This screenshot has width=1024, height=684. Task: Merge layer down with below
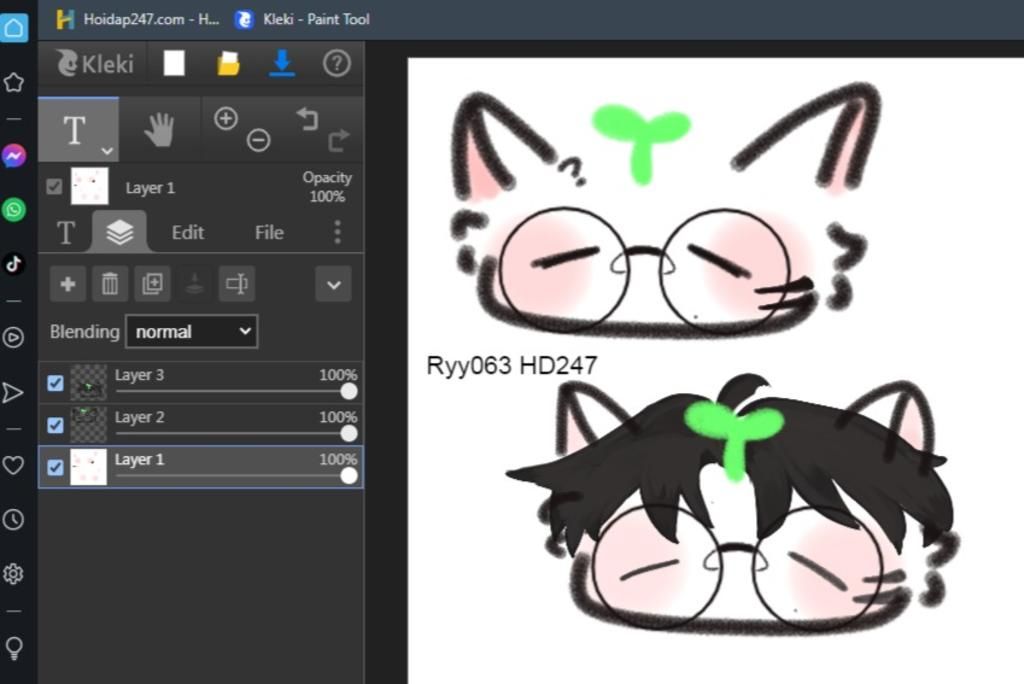(194, 284)
